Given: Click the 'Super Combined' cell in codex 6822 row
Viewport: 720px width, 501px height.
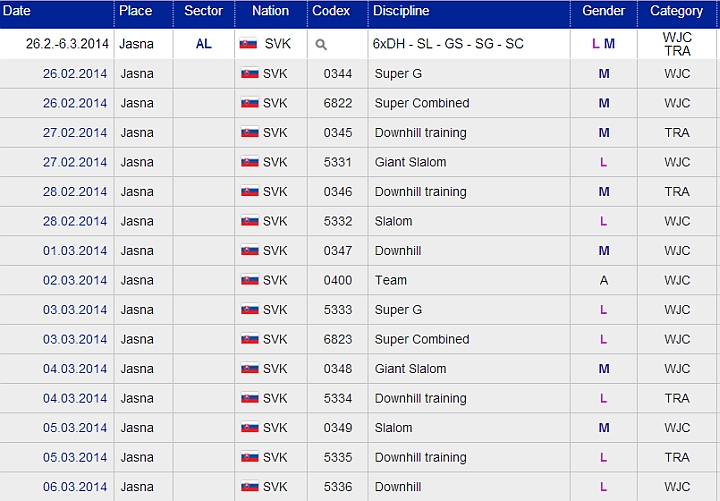Looking at the screenshot, I should [x=422, y=103].
